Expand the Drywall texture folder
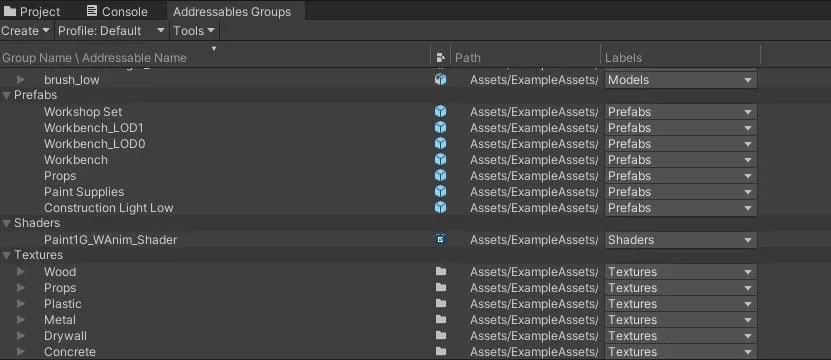This screenshot has height=360, width=831. (21, 335)
